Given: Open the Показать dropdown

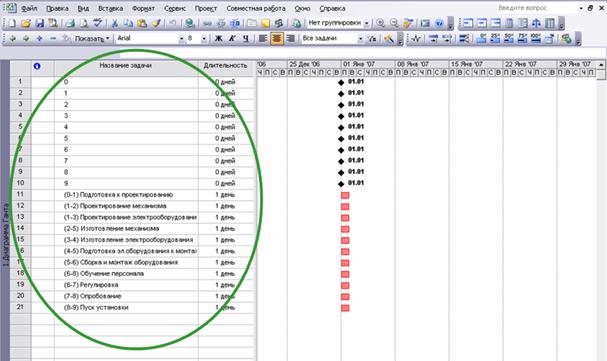Looking at the screenshot, I should tap(92, 38).
